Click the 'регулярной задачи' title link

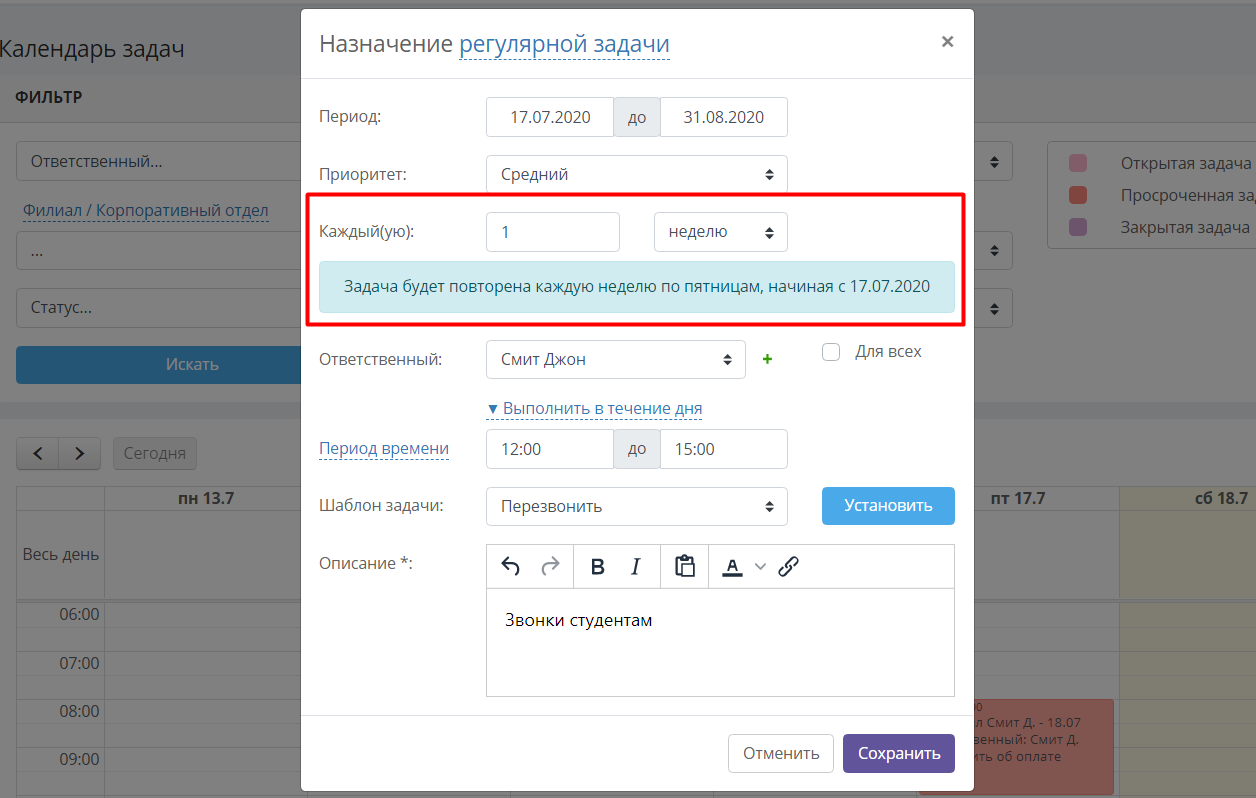(564, 44)
